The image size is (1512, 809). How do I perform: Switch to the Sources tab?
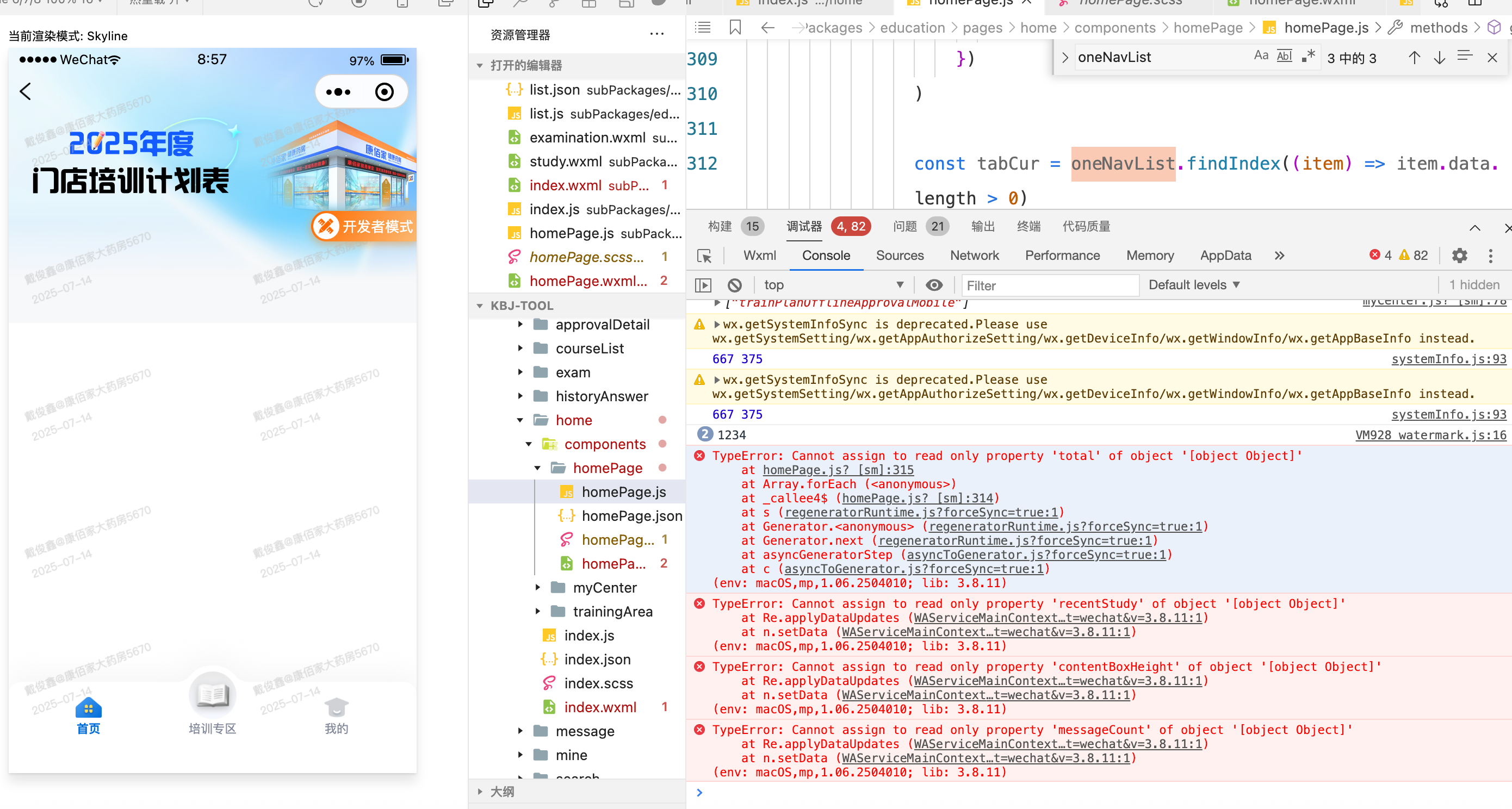899,256
